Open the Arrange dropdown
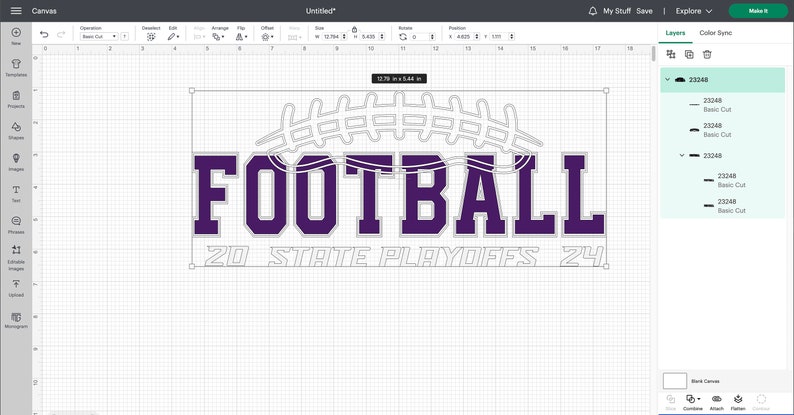The width and height of the screenshot is (794, 415). pyautogui.click(x=218, y=37)
